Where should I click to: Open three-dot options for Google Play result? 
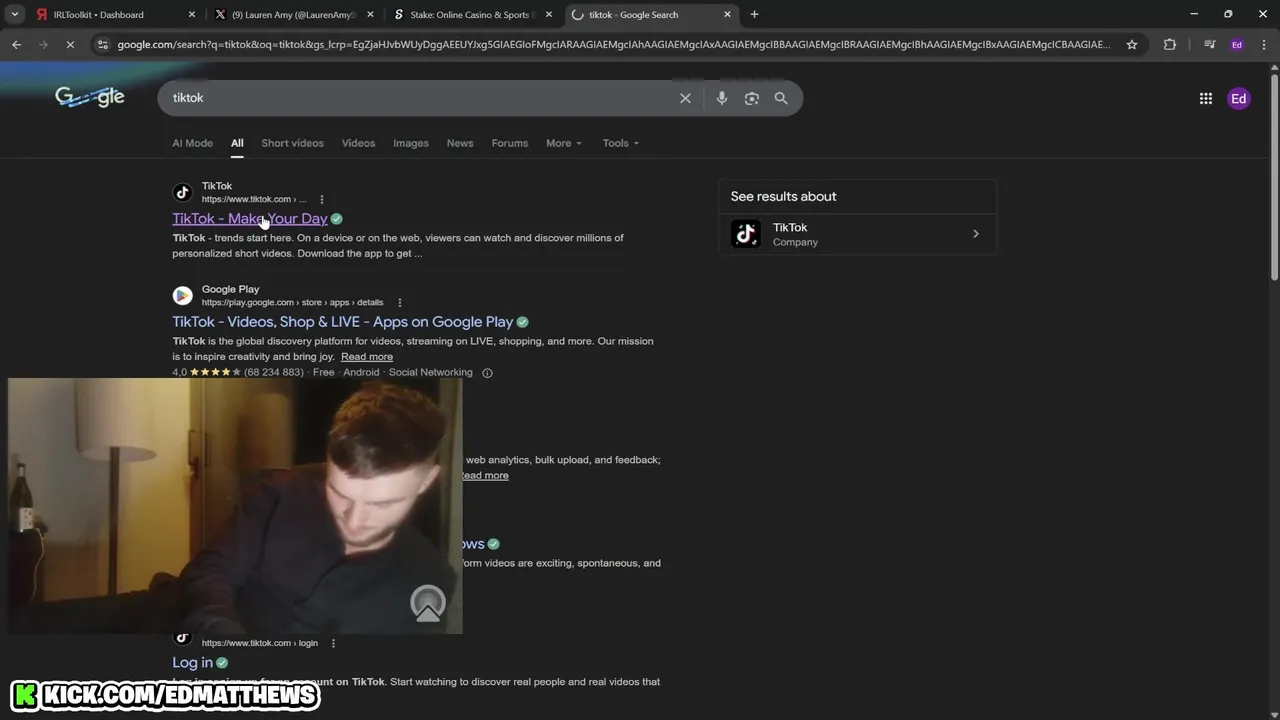pyautogui.click(x=399, y=303)
